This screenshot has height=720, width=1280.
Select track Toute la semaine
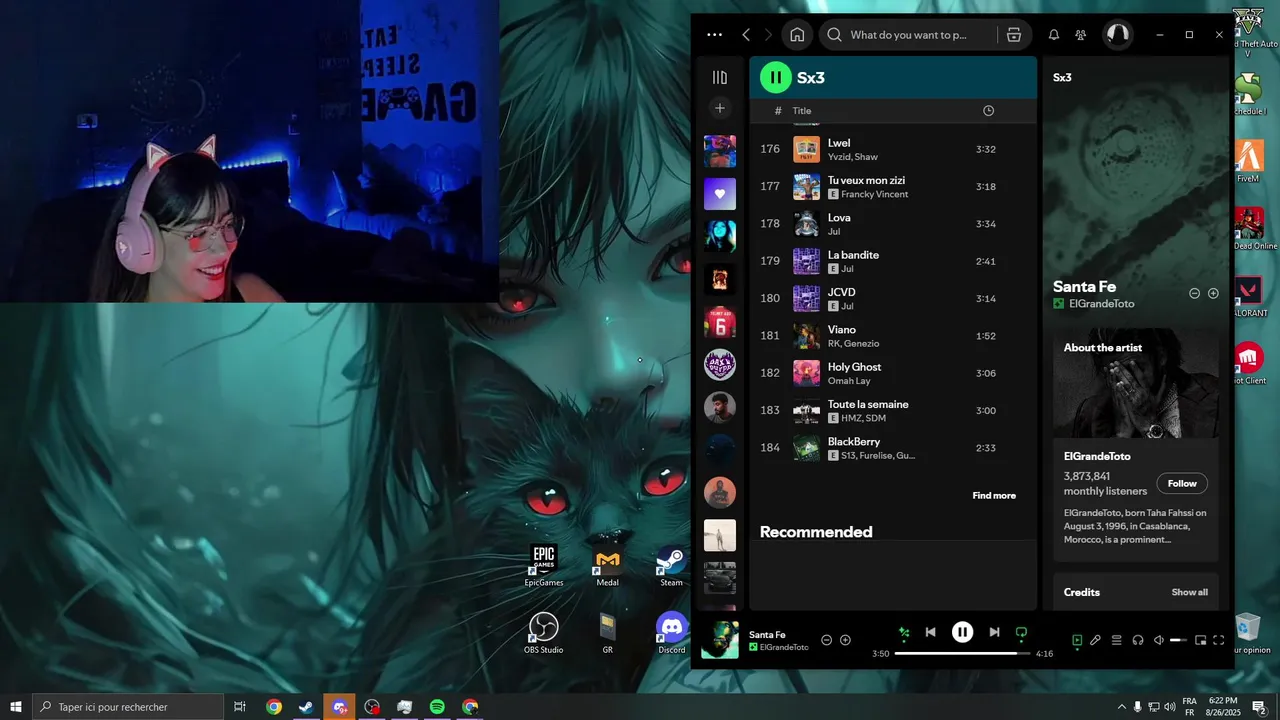click(893, 410)
